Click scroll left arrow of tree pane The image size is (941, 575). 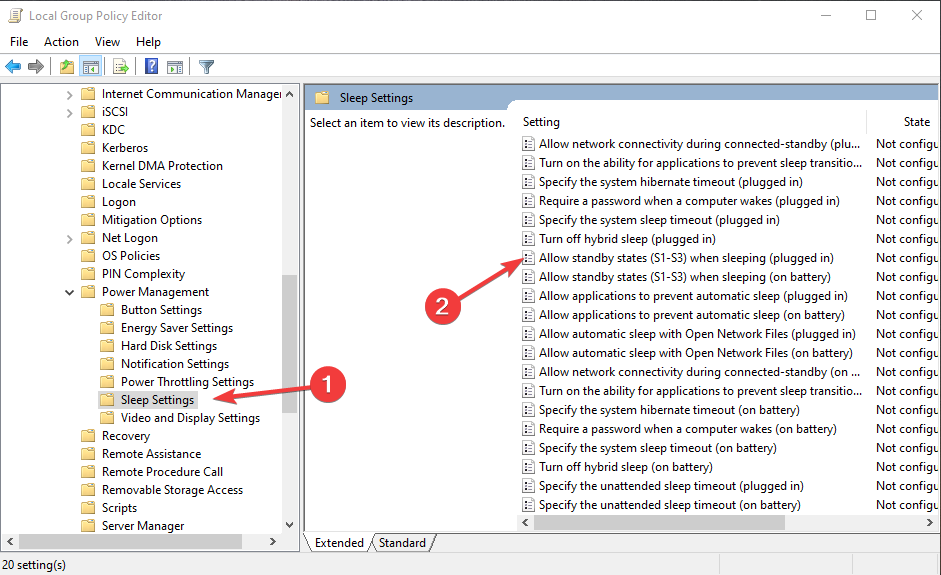tap(10, 541)
